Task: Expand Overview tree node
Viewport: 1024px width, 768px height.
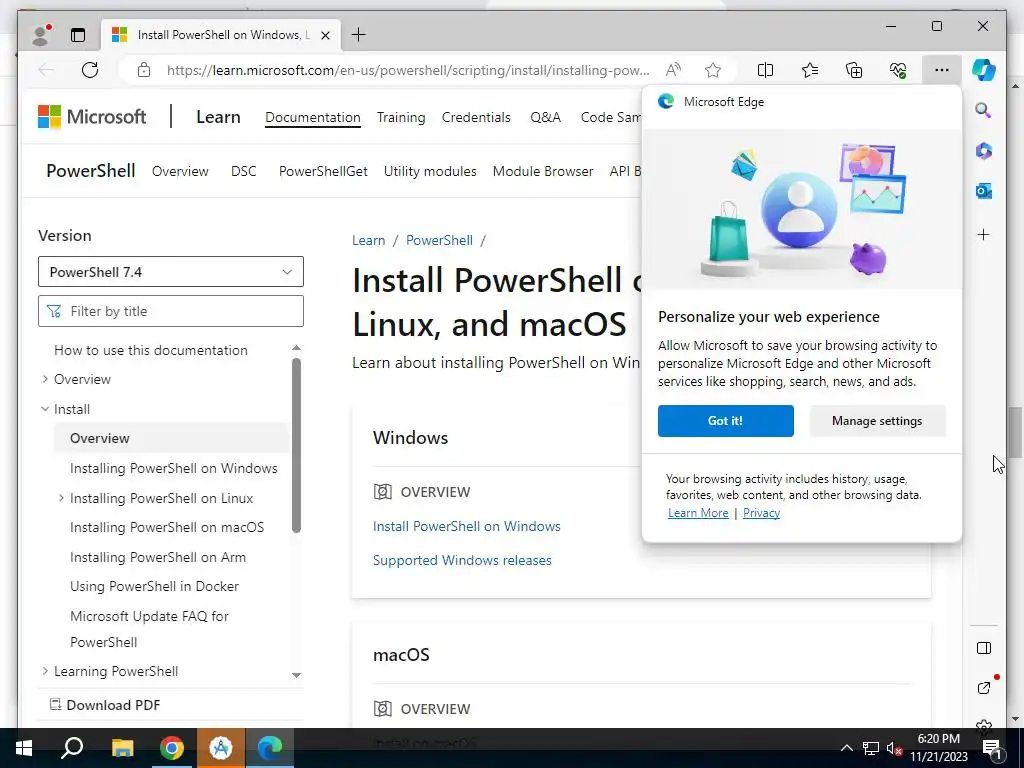Action: (x=45, y=379)
